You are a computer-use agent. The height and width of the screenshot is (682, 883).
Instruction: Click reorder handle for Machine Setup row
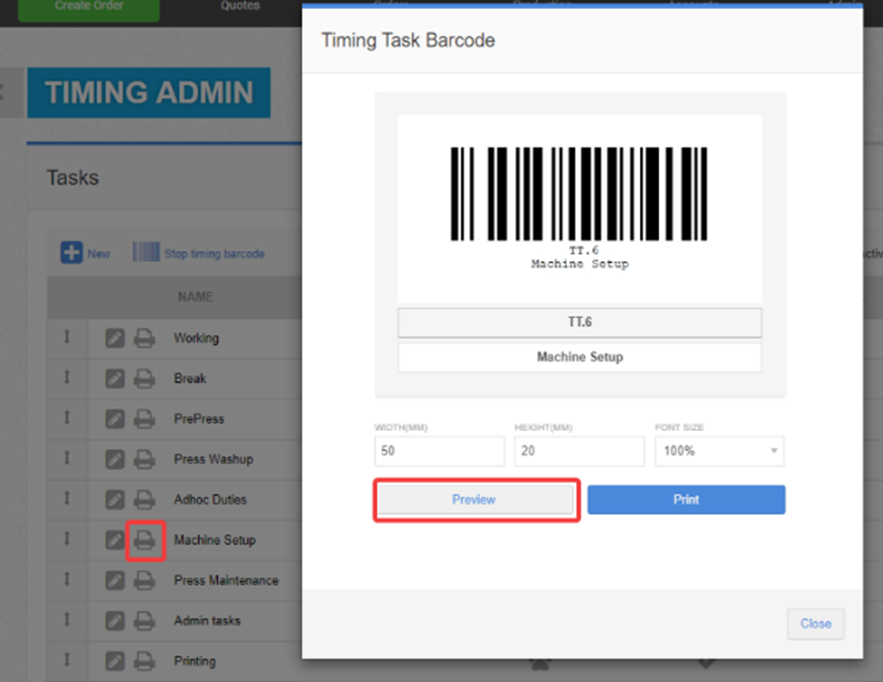[x=67, y=538]
